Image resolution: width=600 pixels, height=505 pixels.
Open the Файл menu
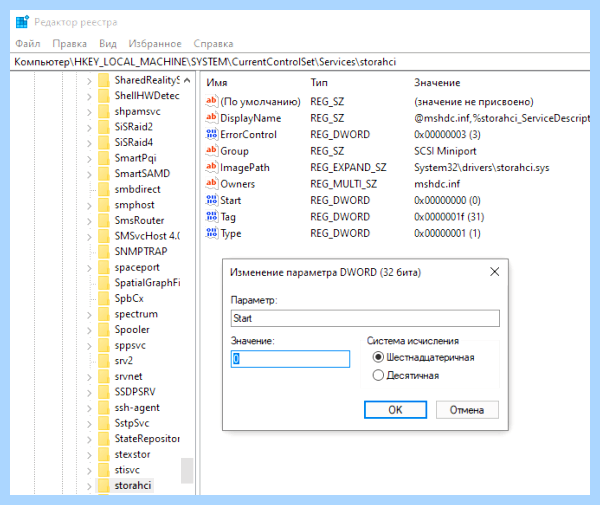tap(28, 44)
